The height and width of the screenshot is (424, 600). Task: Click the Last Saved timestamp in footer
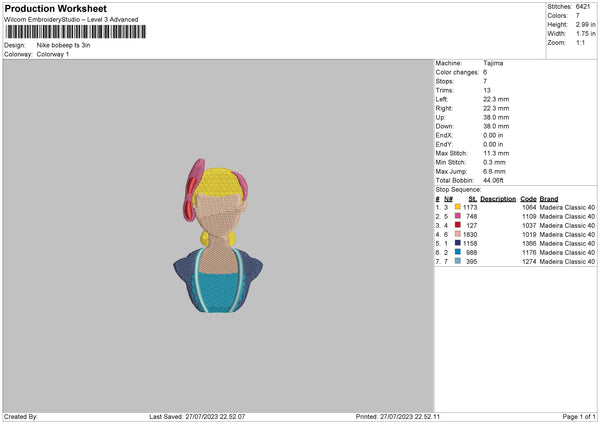tap(197, 416)
